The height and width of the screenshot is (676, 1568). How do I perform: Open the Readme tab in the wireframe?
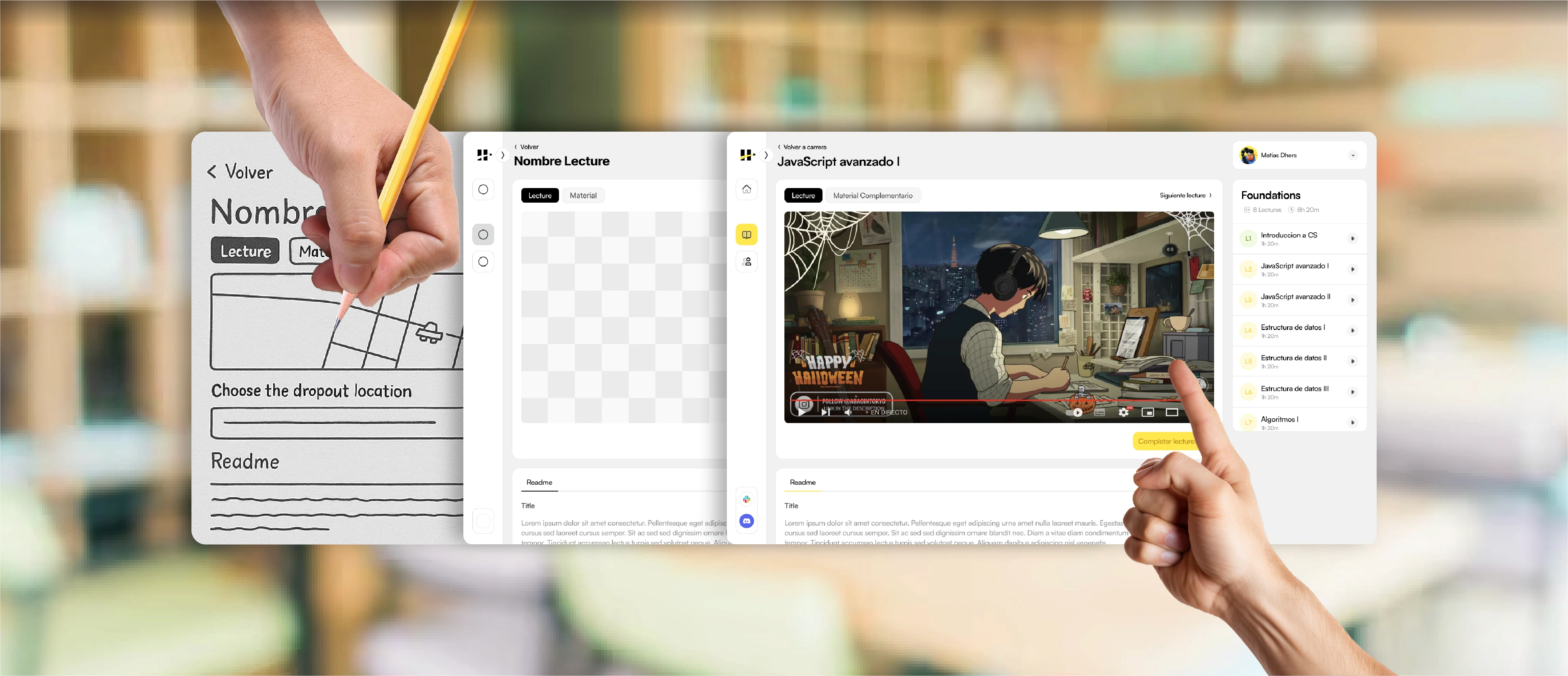[539, 483]
